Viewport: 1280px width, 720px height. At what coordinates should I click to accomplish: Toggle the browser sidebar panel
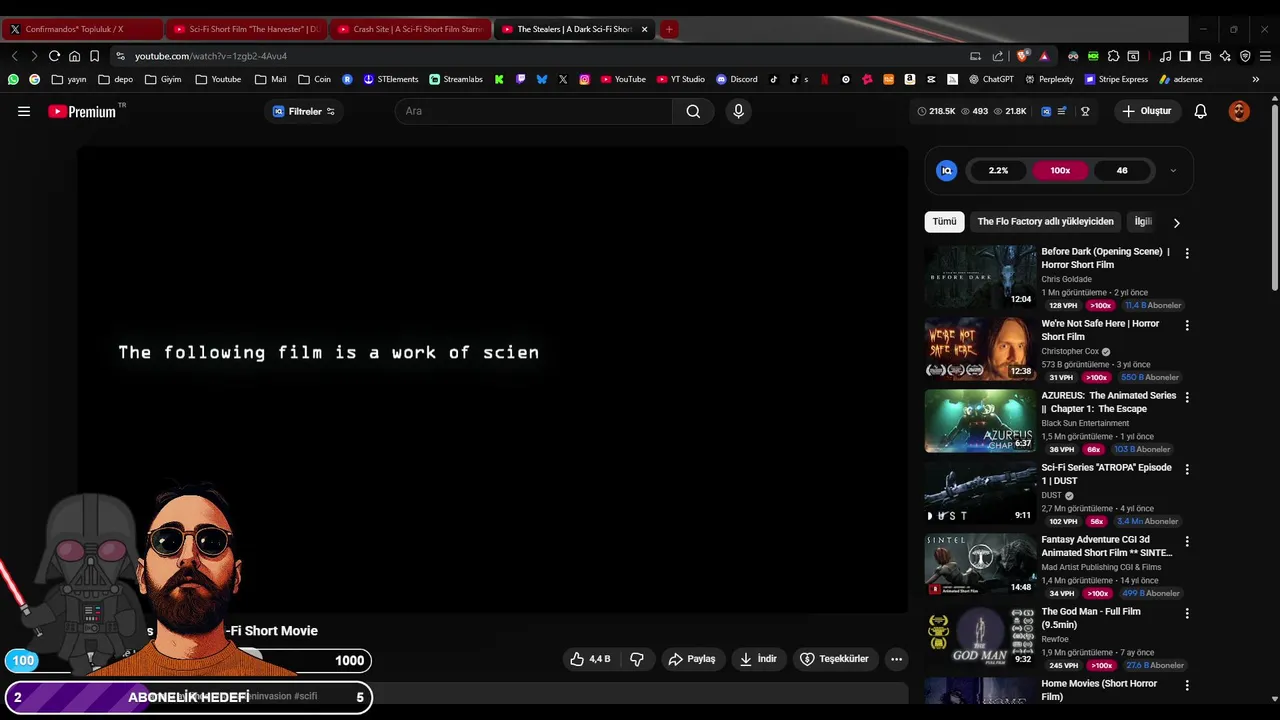click(1185, 56)
